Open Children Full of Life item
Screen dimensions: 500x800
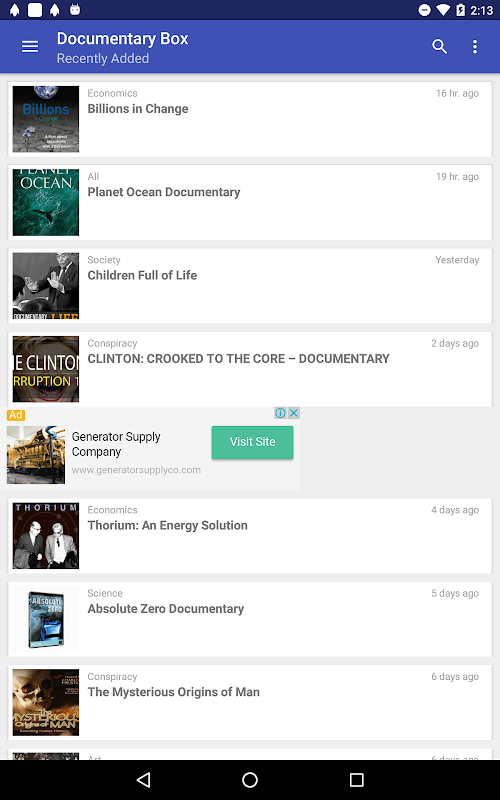click(x=250, y=285)
